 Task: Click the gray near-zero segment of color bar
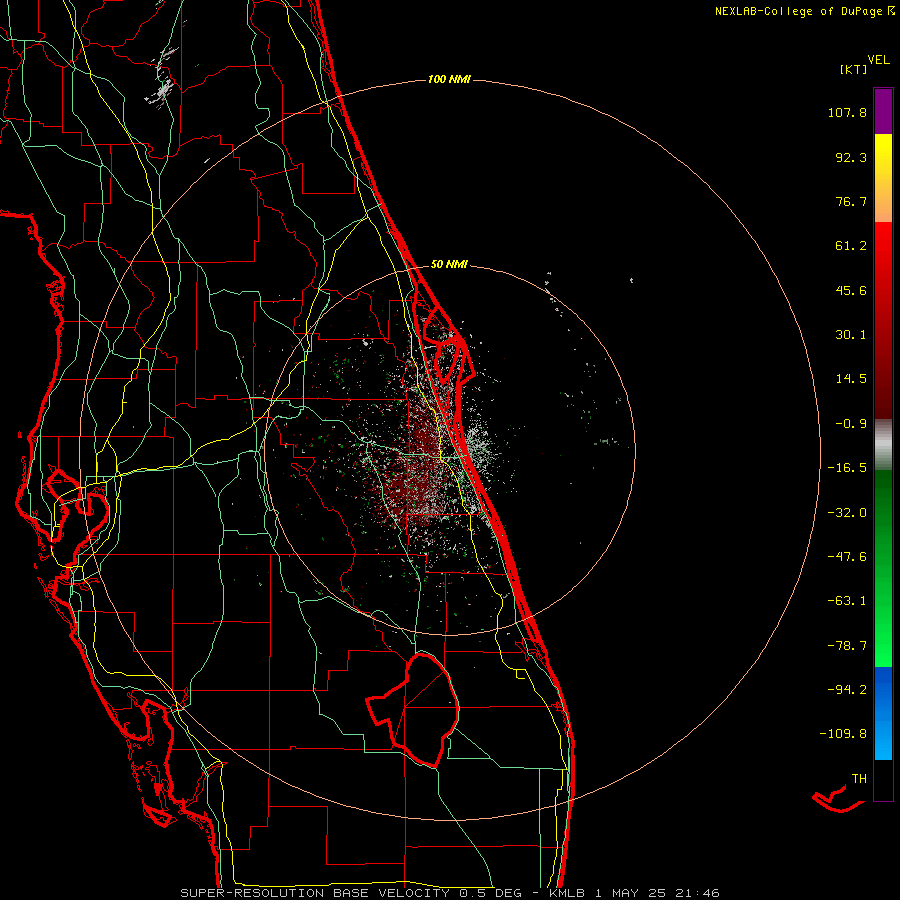pyautogui.click(x=883, y=445)
